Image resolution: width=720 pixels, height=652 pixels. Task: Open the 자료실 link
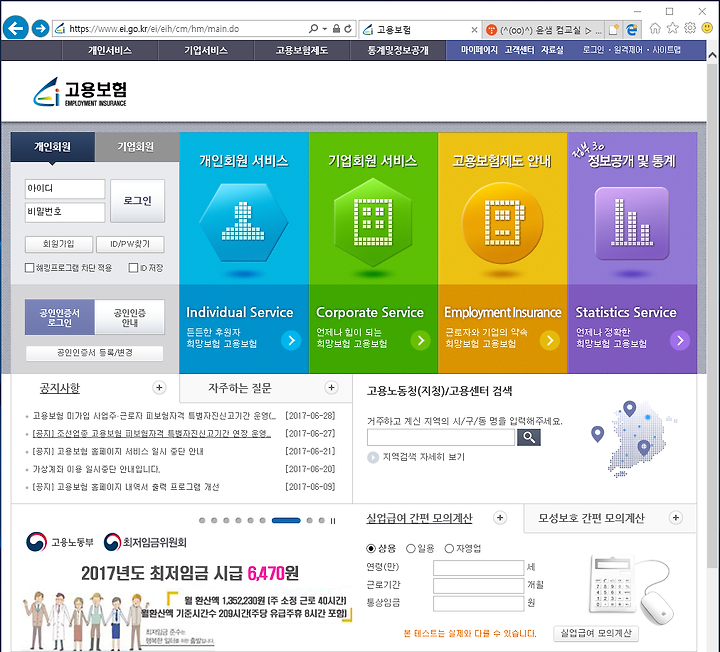[552, 50]
